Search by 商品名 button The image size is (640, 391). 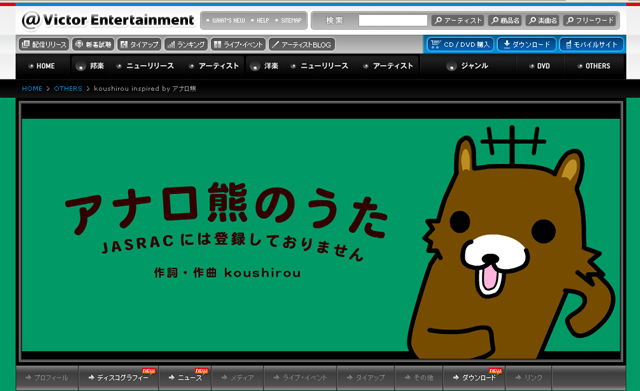point(505,20)
